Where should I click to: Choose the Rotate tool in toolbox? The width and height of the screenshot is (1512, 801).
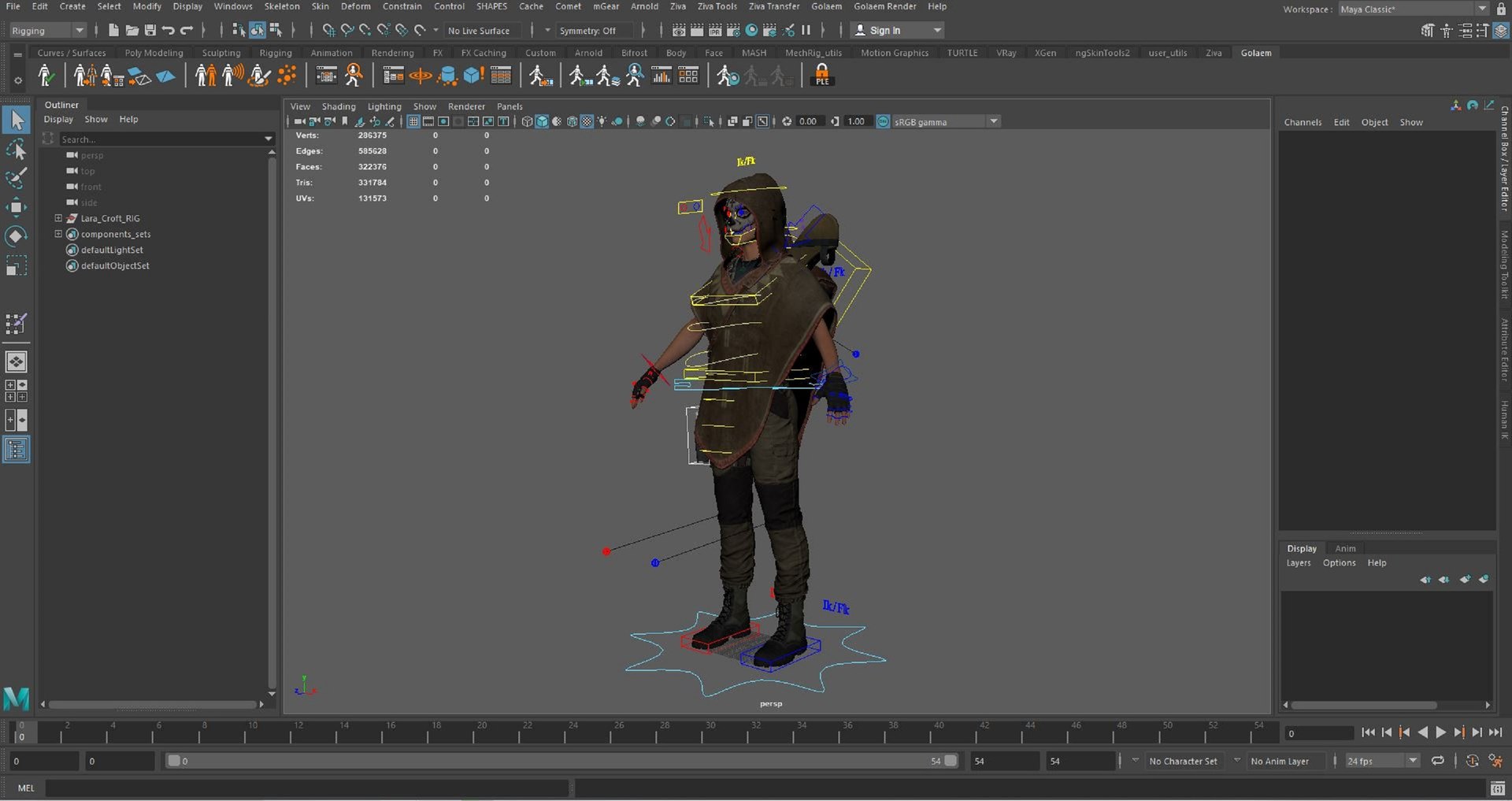[x=17, y=236]
